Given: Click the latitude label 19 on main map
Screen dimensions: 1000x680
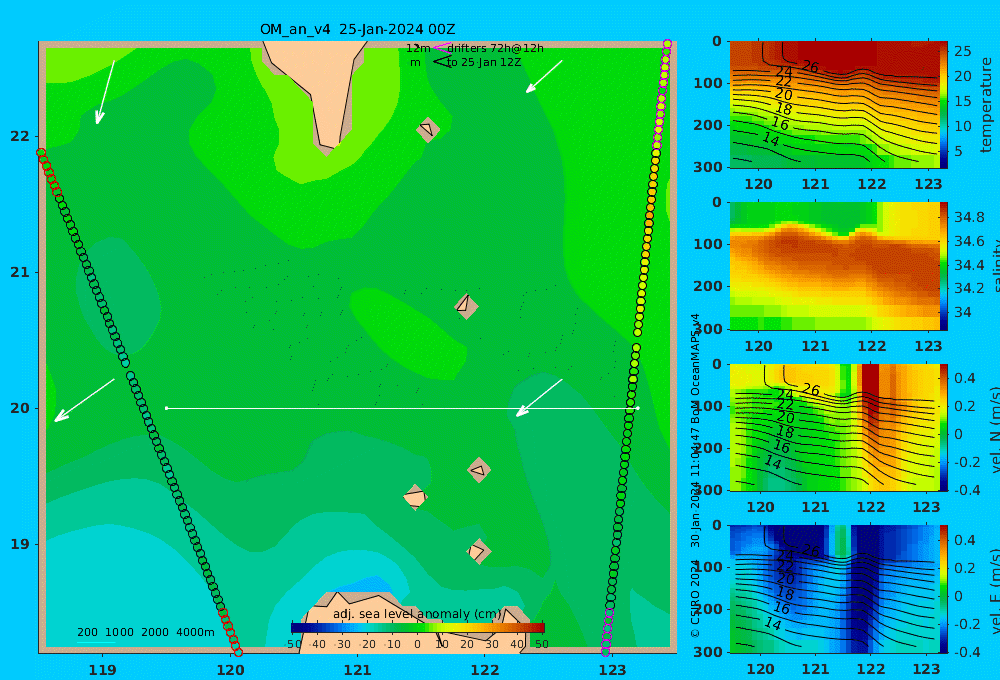Looking at the screenshot, I should [x=20, y=544].
